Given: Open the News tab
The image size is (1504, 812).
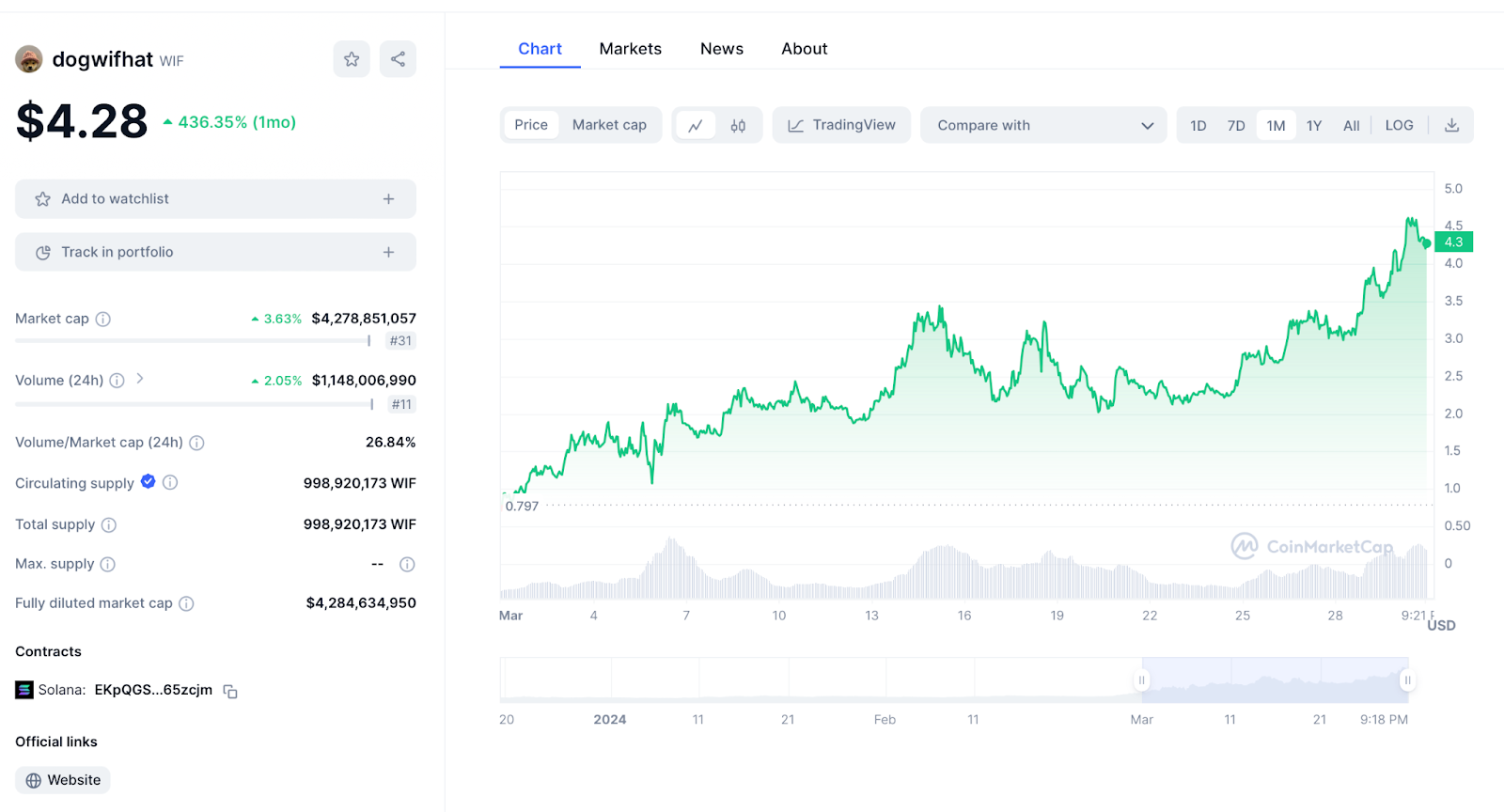Looking at the screenshot, I should tap(722, 49).
